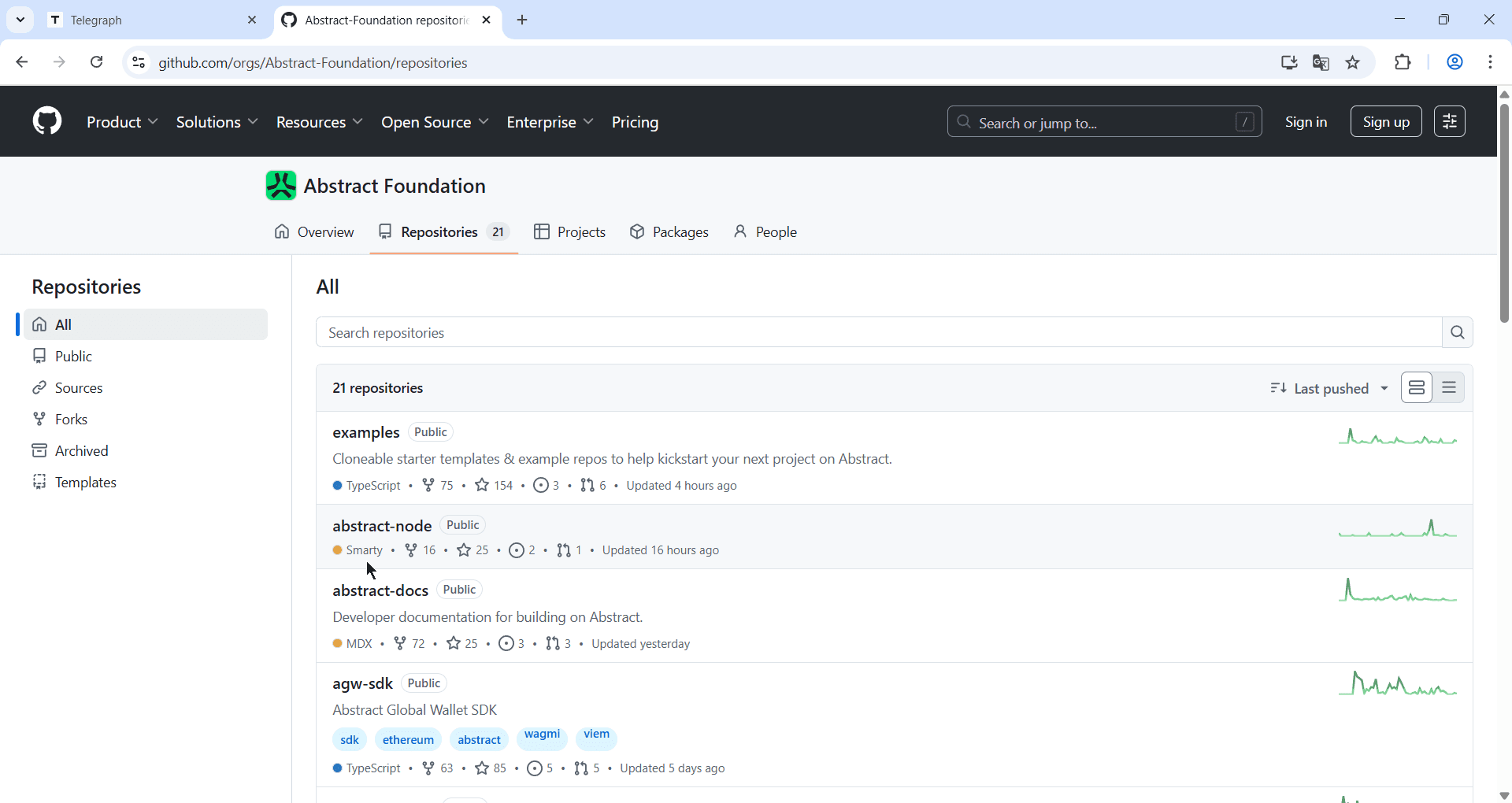Viewport: 1512px width, 803px height.
Task: Switch to the Projects tab
Action: point(570,232)
